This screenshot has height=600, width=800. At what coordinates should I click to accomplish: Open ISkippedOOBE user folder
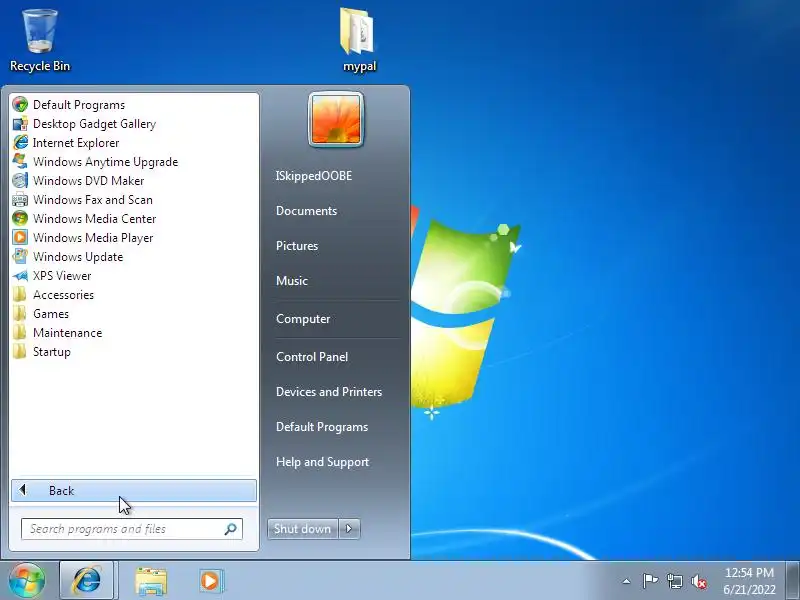[314, 176]
